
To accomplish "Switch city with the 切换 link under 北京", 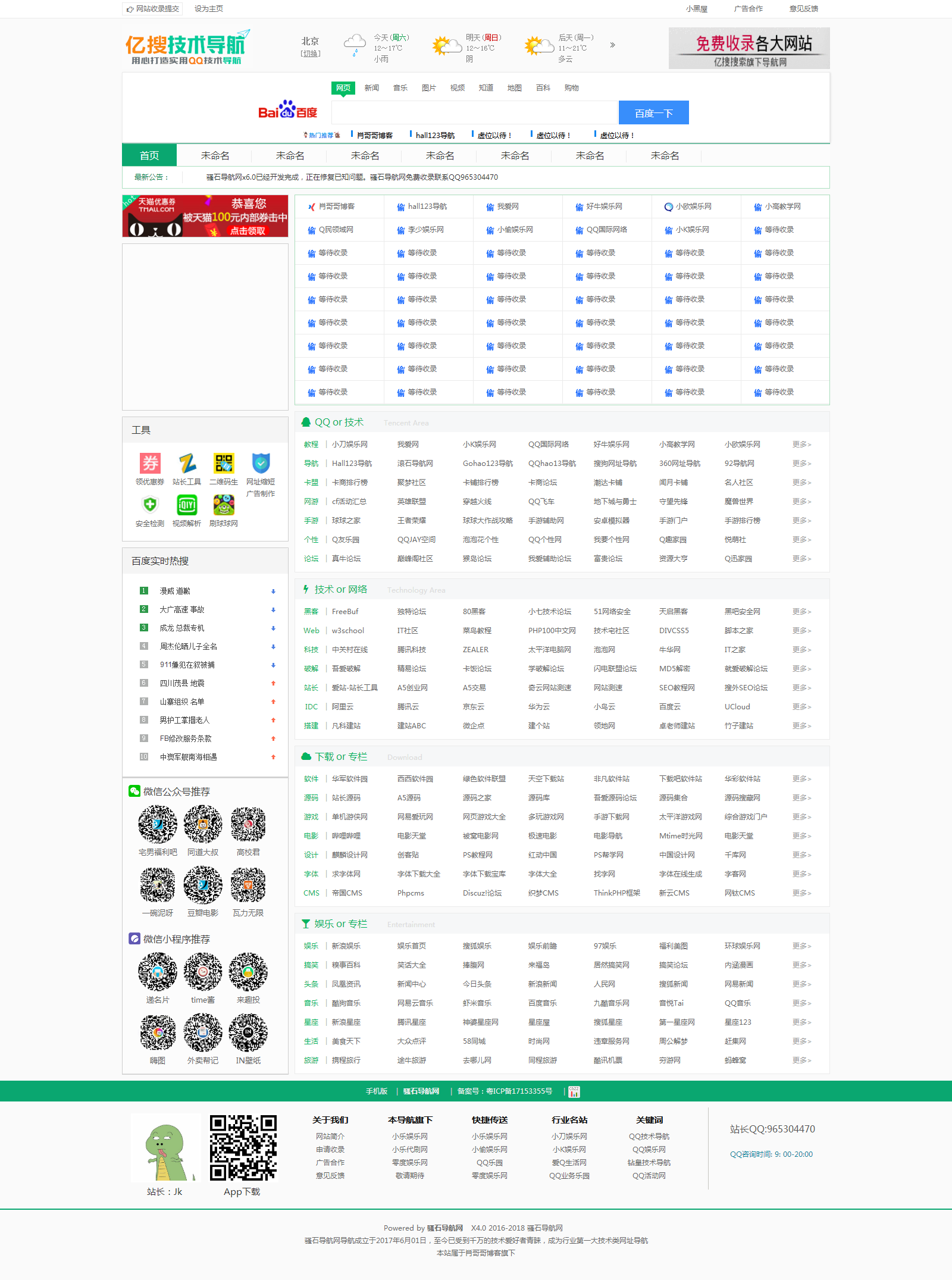I will [x=310, y=54].
